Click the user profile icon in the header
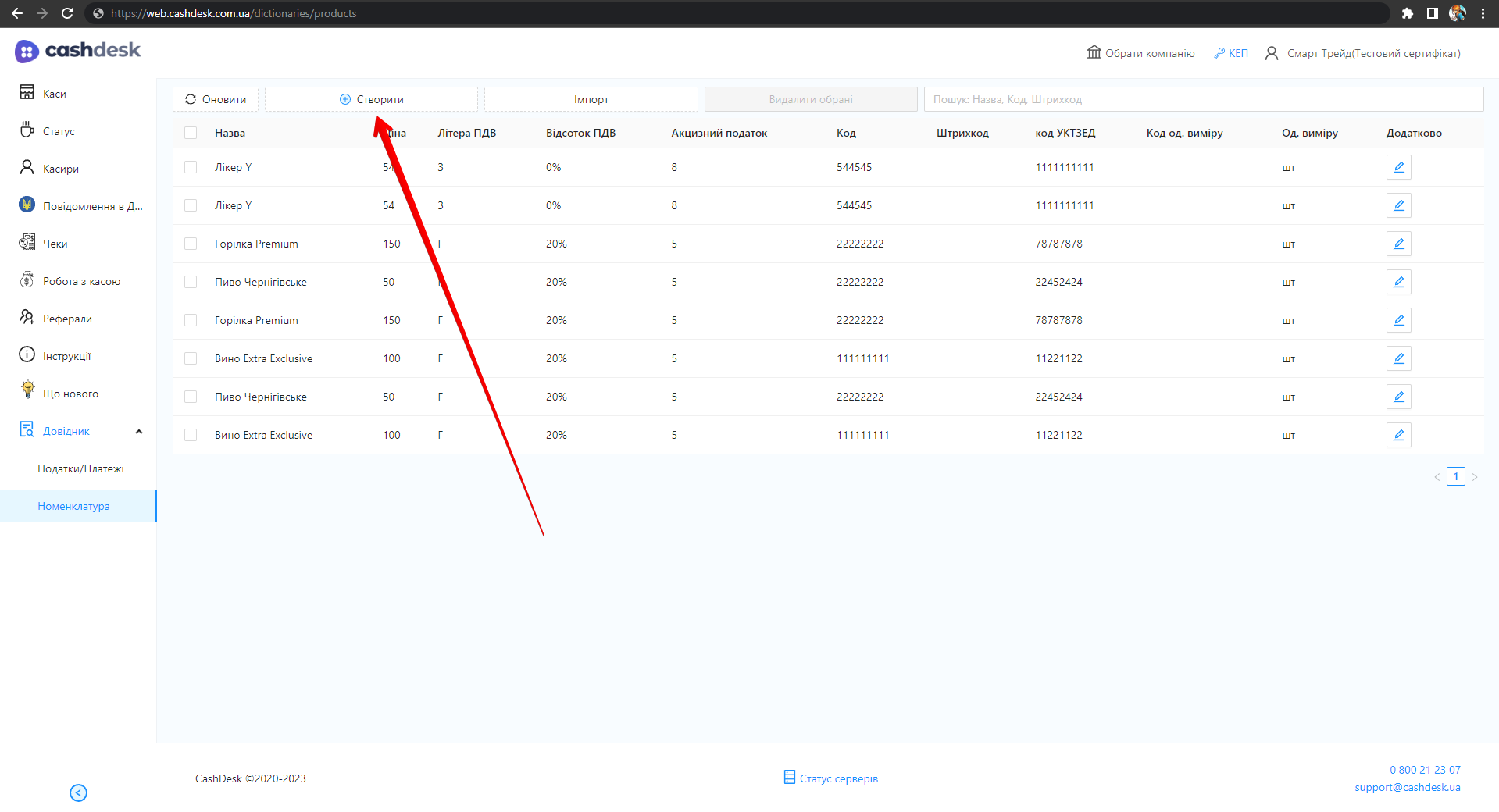The height and width of the screenshot is (812, 1499). [1272, 53]
